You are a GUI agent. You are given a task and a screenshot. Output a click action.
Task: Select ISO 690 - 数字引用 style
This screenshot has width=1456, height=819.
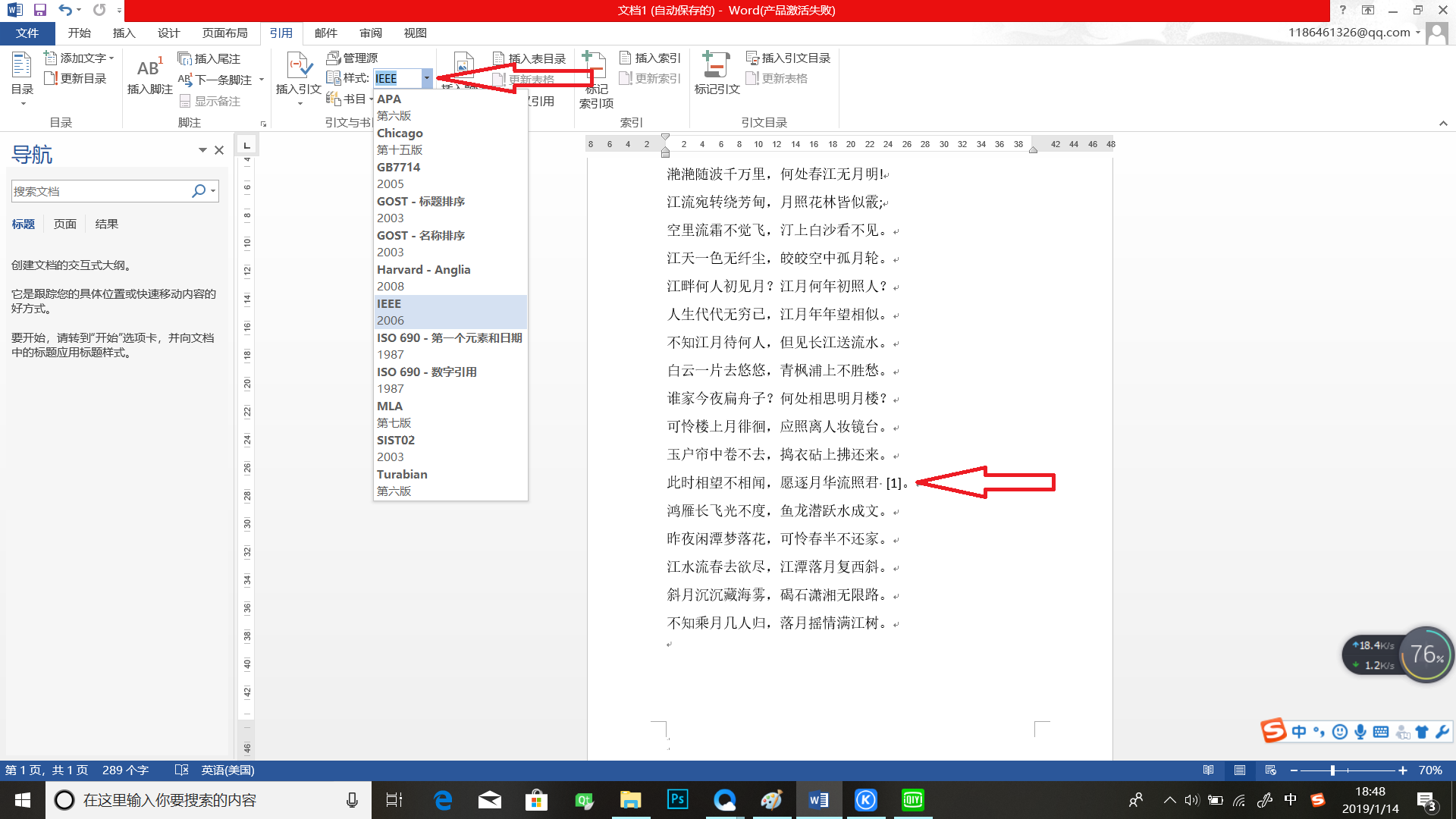point(450,380)
